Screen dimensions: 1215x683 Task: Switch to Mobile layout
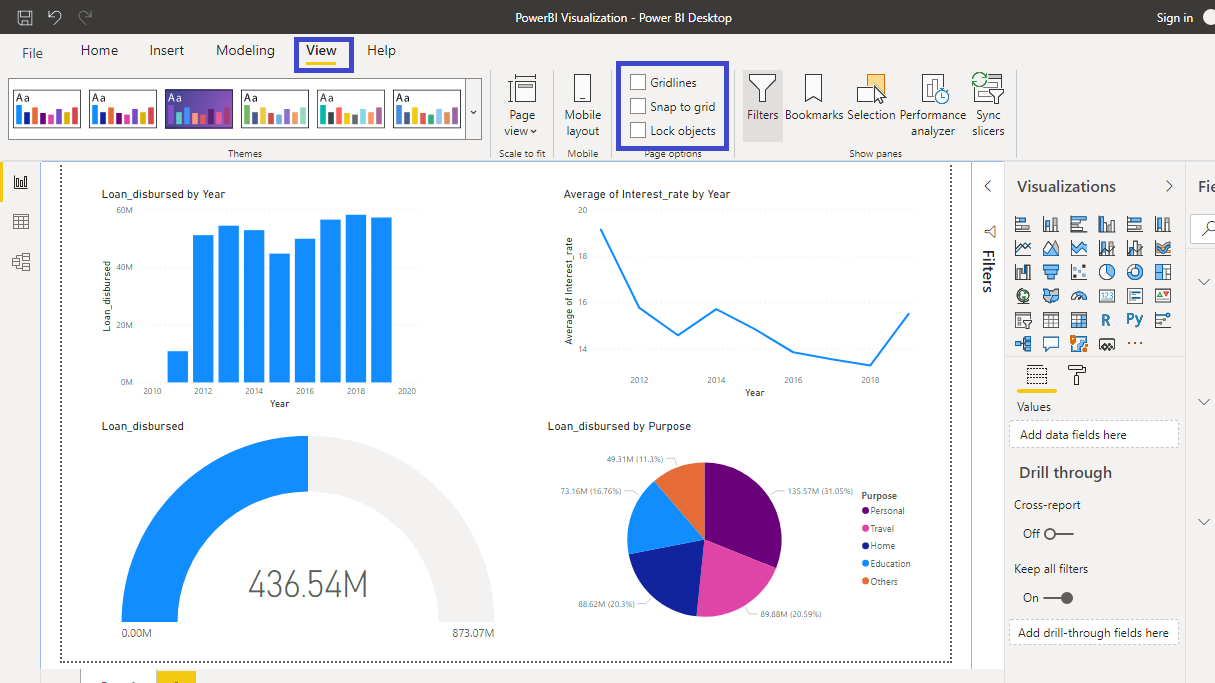[582, 104]
